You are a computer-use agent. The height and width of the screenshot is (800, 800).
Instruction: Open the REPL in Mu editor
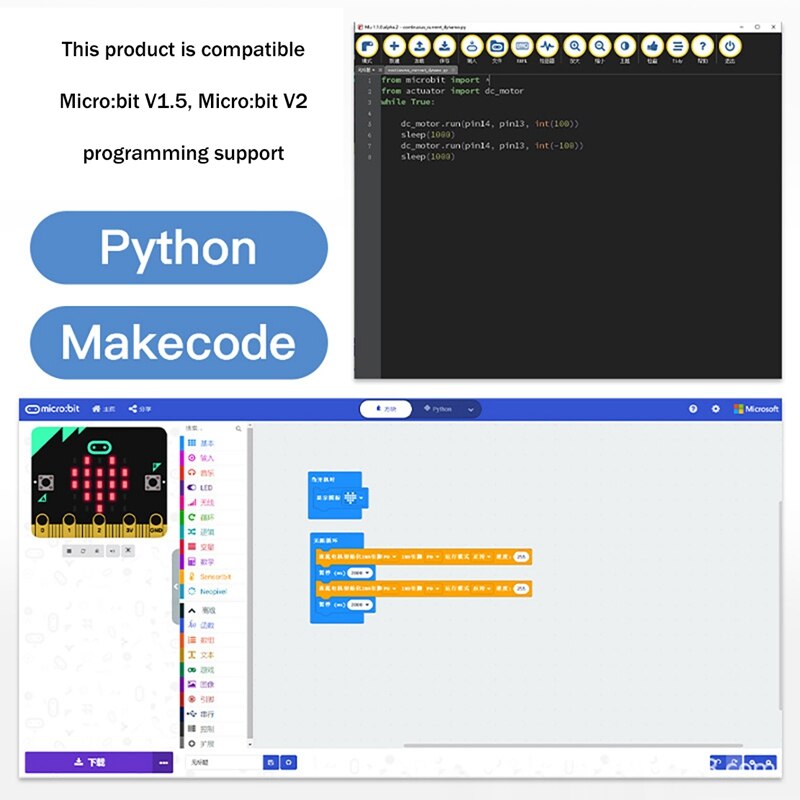(521, 47)
